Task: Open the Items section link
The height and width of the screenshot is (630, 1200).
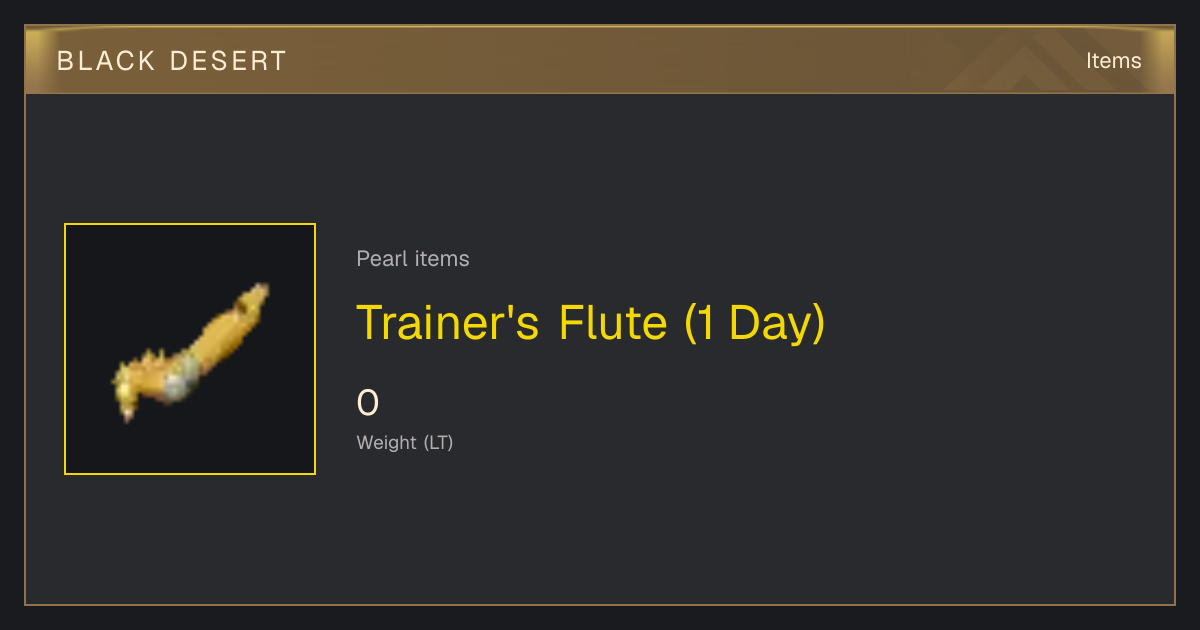Action: (1113, 61)
